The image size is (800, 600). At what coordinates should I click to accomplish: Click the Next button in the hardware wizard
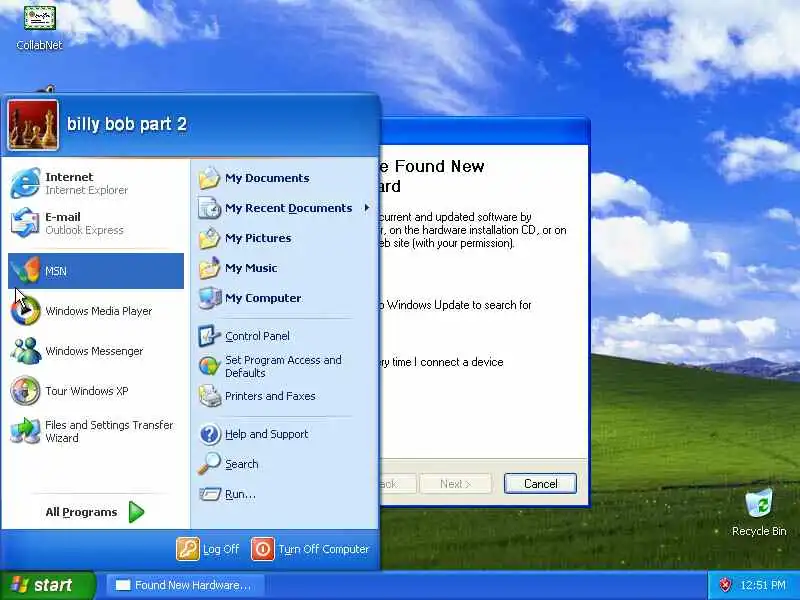click(456, 483)
